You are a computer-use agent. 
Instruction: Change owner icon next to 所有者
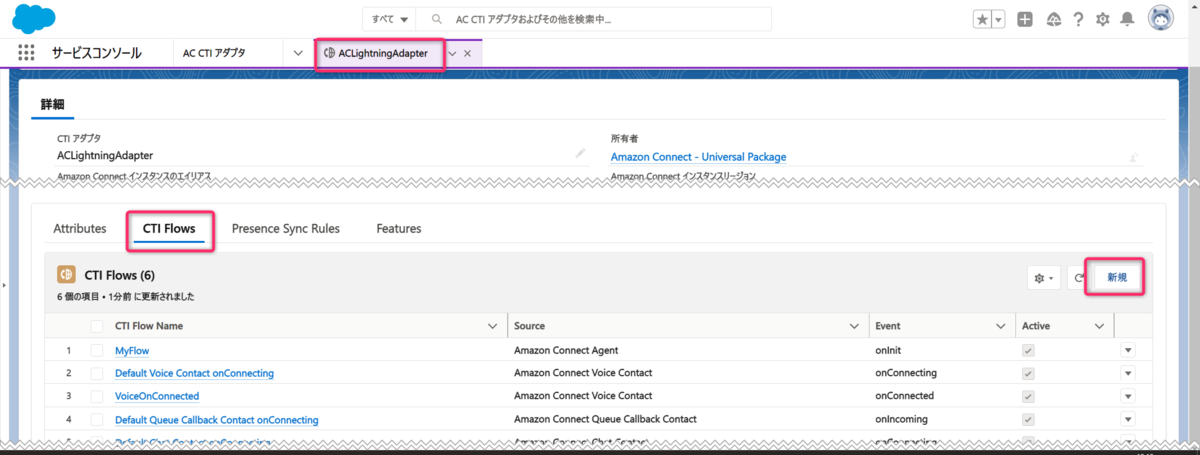point(1134,157)
